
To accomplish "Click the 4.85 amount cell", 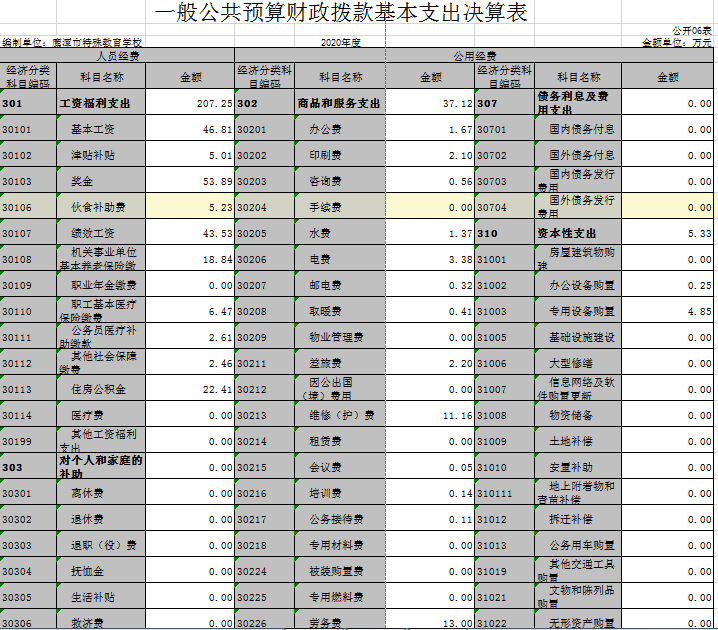I will coord(667,310).
